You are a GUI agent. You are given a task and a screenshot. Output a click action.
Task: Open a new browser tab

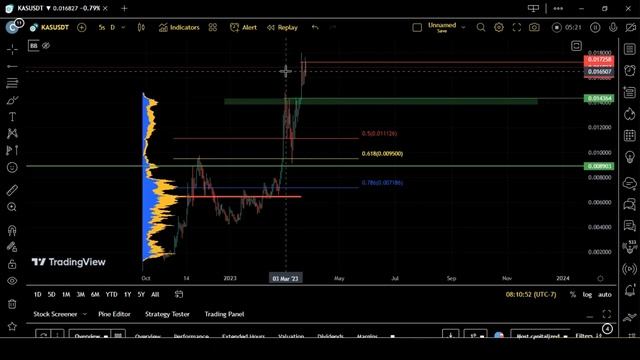pyautogui.click(x=124, y=8)
